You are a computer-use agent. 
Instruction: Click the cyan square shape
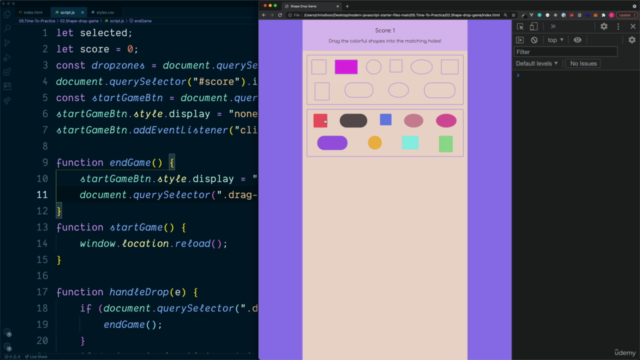410,143
